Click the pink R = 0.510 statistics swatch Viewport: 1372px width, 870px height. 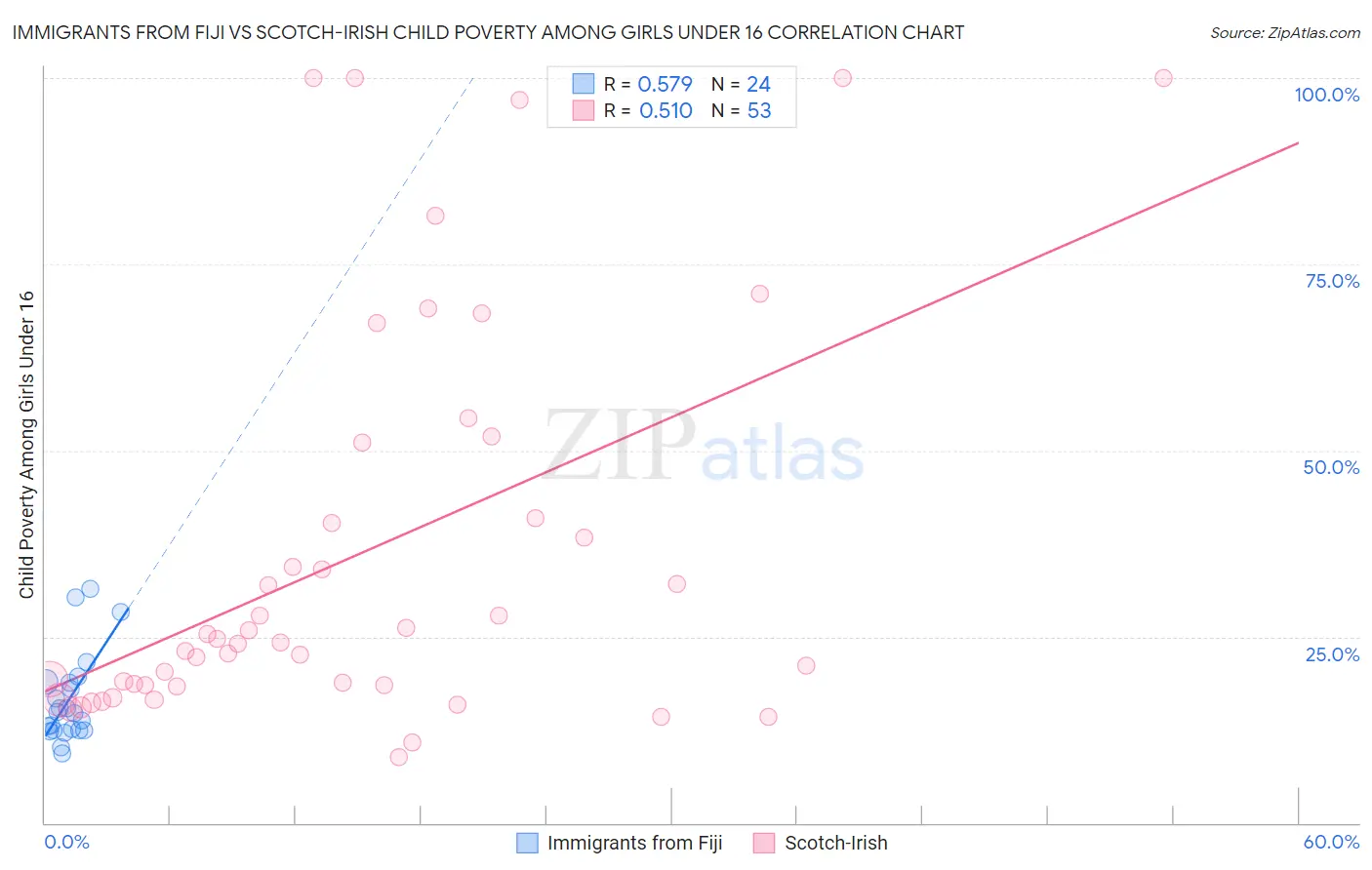[584, 110]
